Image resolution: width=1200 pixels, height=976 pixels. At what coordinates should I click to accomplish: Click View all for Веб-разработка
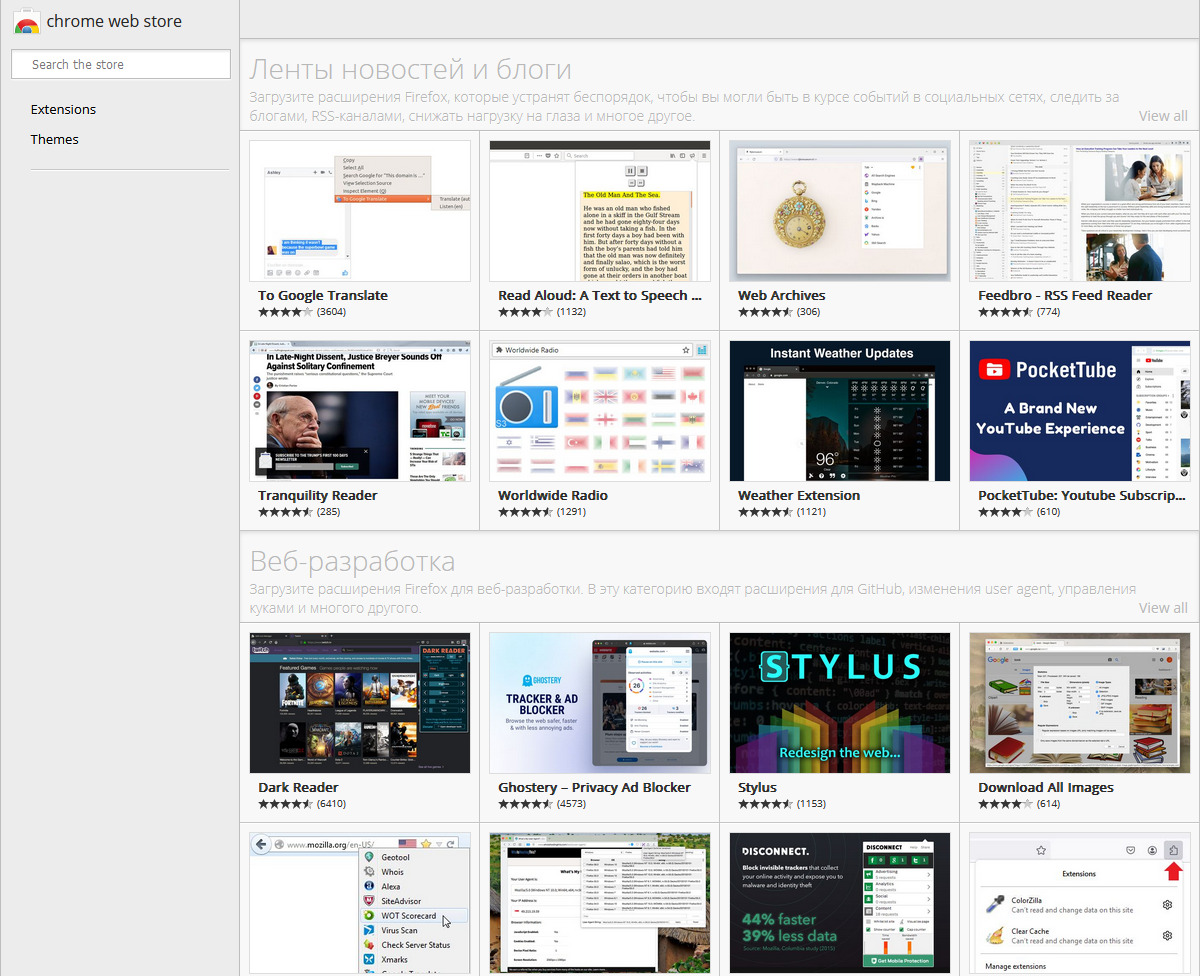[1162, 608]
